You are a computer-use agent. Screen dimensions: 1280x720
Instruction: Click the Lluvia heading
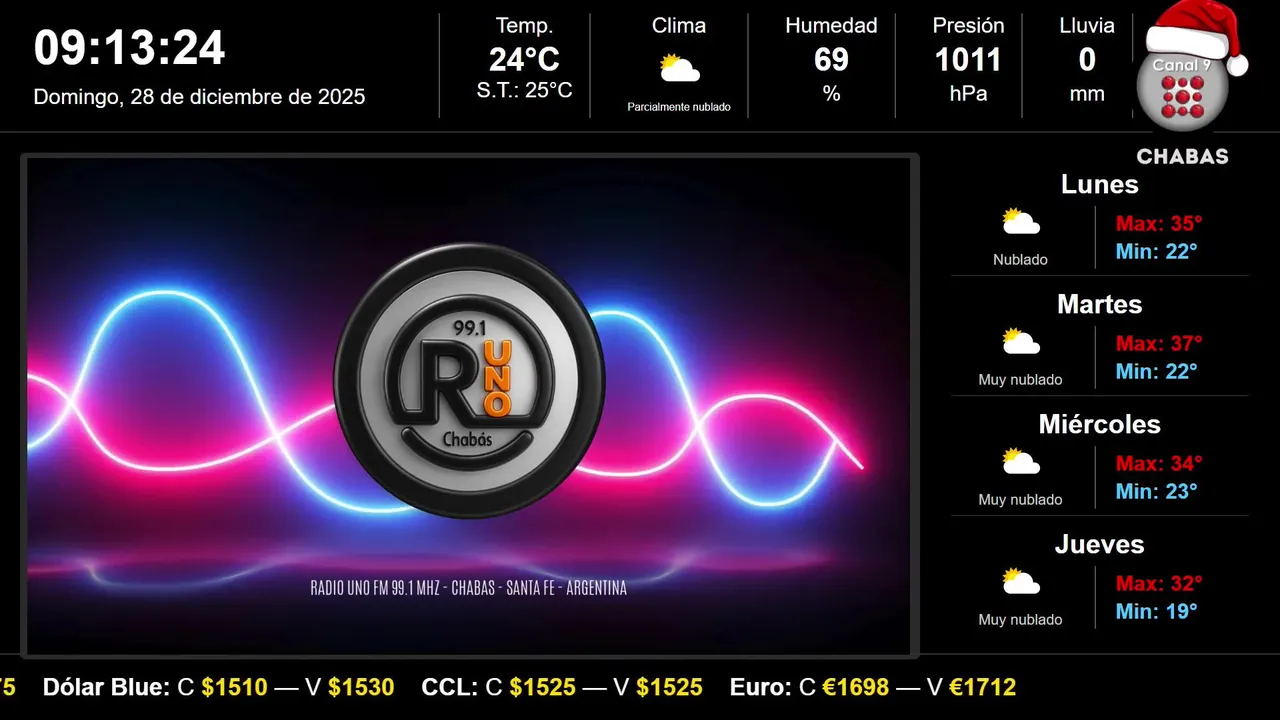[x=1087, y=26]
